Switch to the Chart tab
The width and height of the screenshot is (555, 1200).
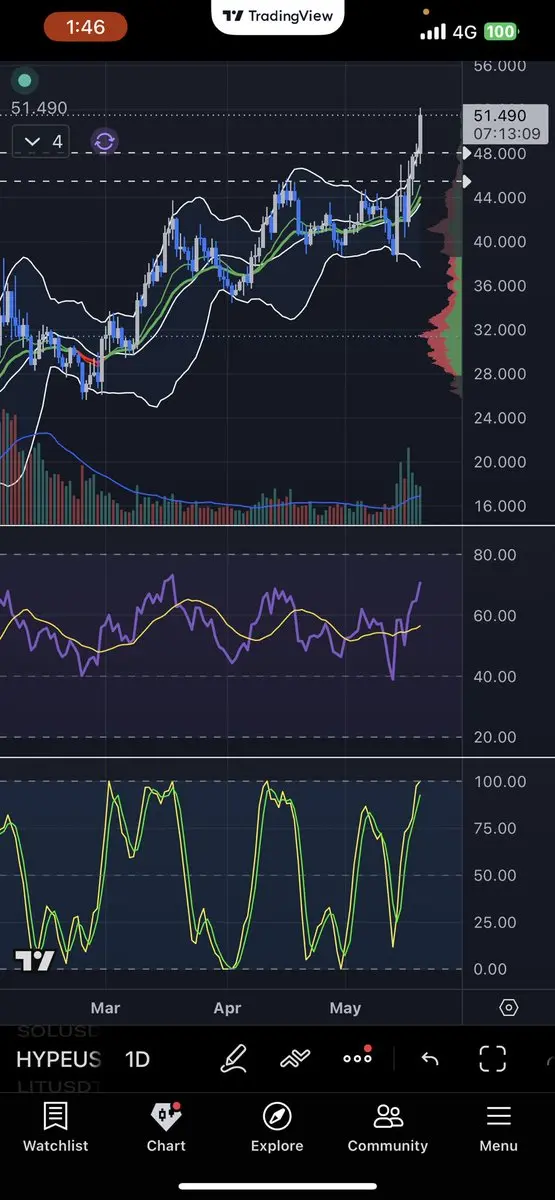166,1128
